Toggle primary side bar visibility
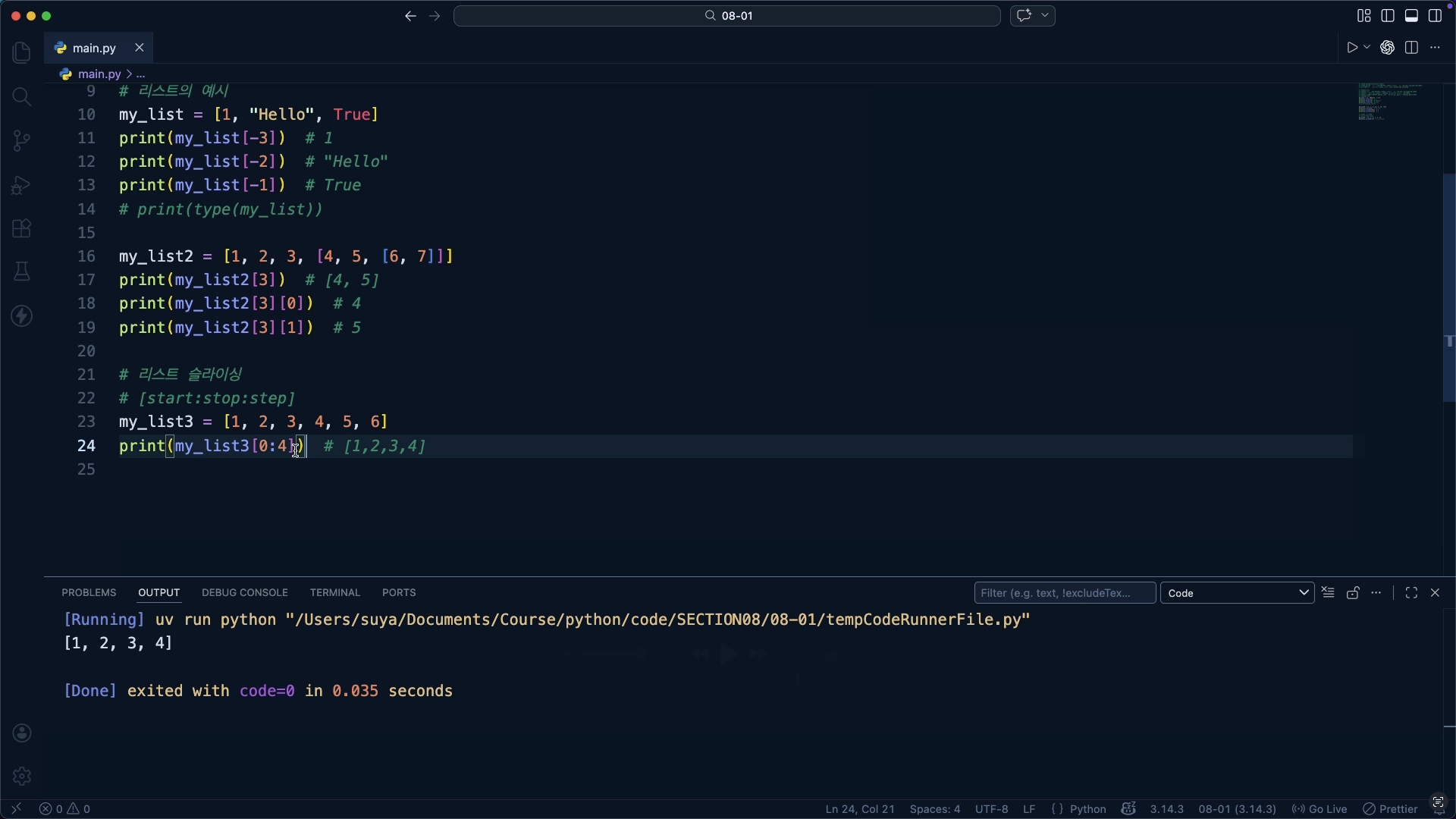 [1388, 16]
